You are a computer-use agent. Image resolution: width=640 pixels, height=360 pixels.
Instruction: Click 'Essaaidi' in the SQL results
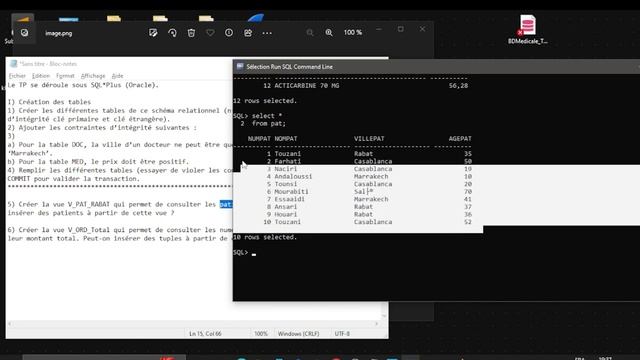[289, 199]
